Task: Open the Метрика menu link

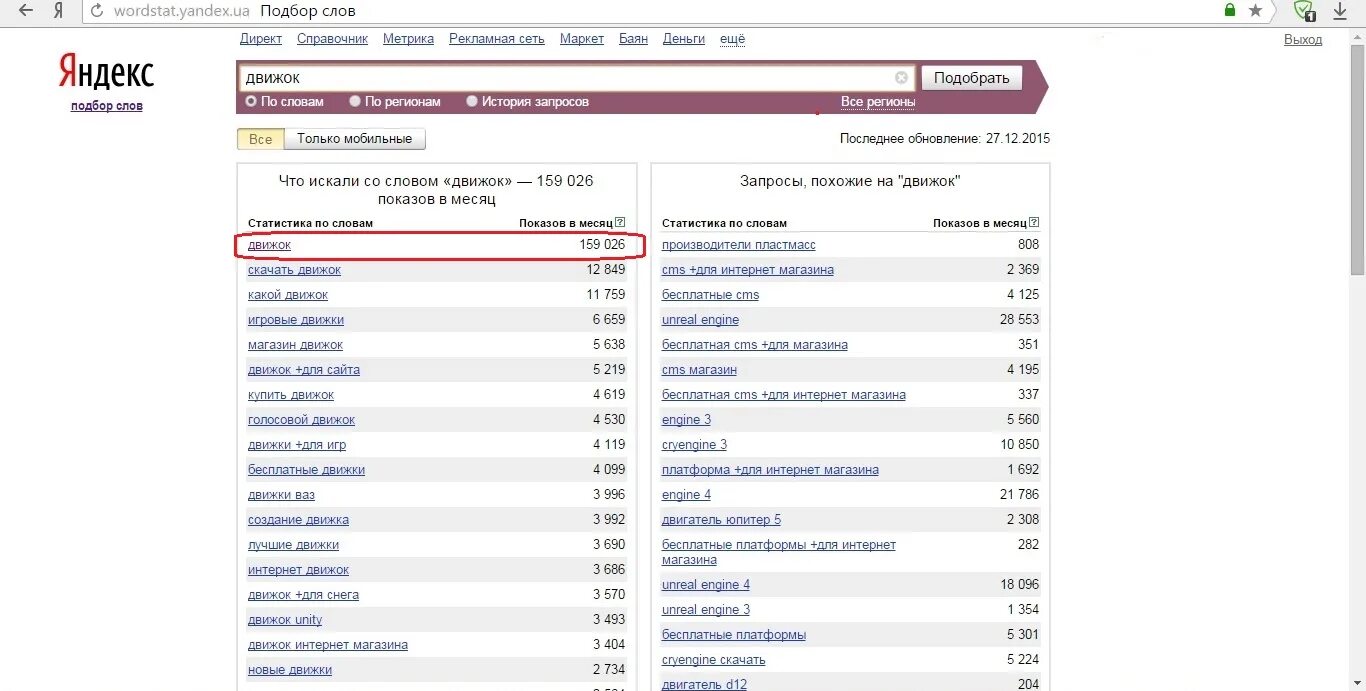Action: (x=408, y=38)
